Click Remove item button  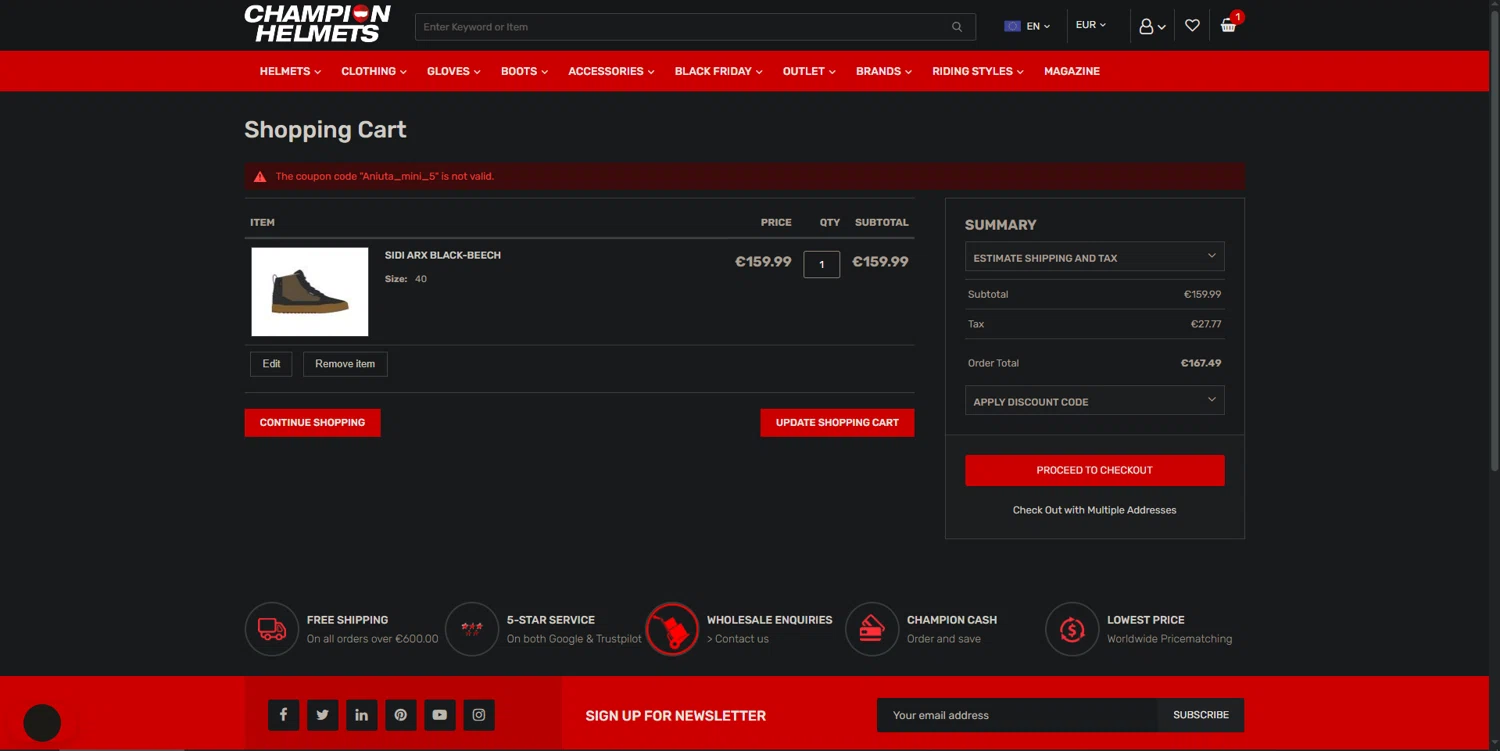tap(345, 364)
